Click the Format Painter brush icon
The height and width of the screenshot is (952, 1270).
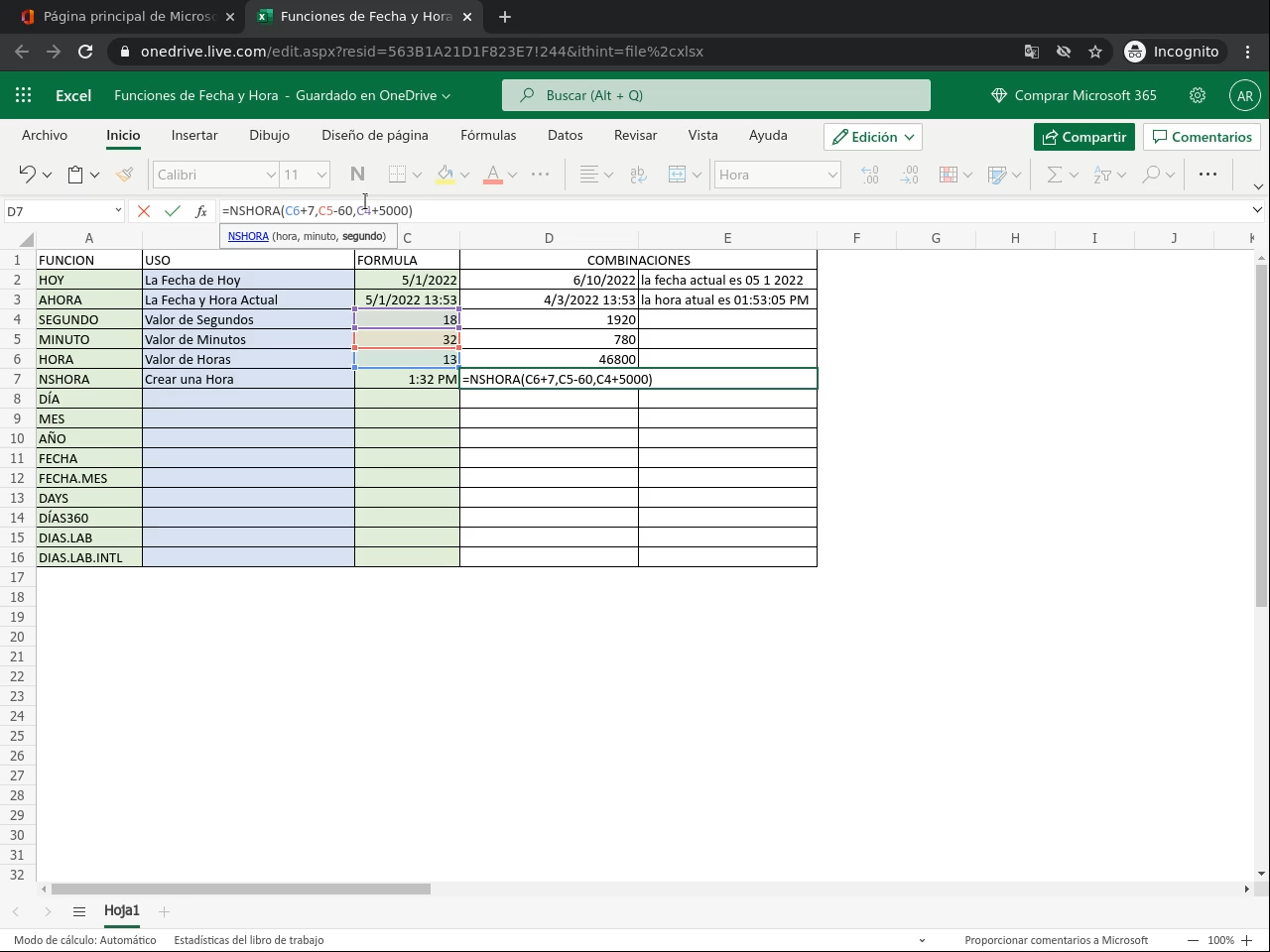click(124, 175)
